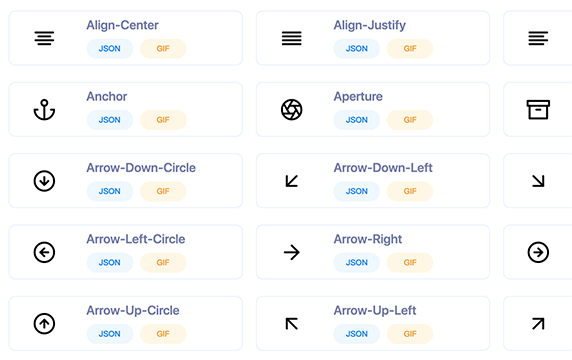Image resolution: width=572 pixels, height=360 pixels.
Task: Open the Aperture shutter icon
Action: (x=291, y=109)
